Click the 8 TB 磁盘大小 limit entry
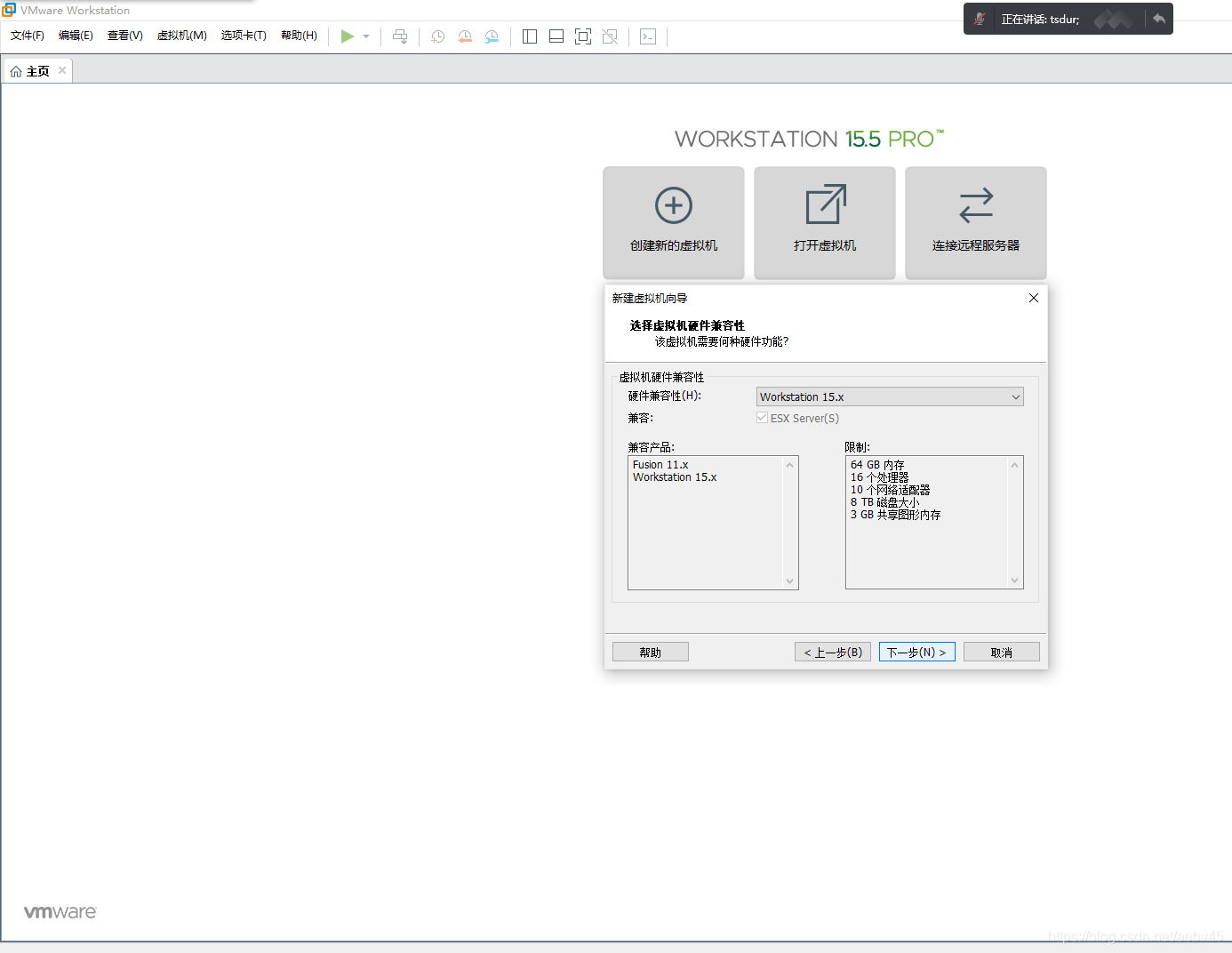Image resolution: width=1232 pixels, height=953 pixels. pos(884,502)
